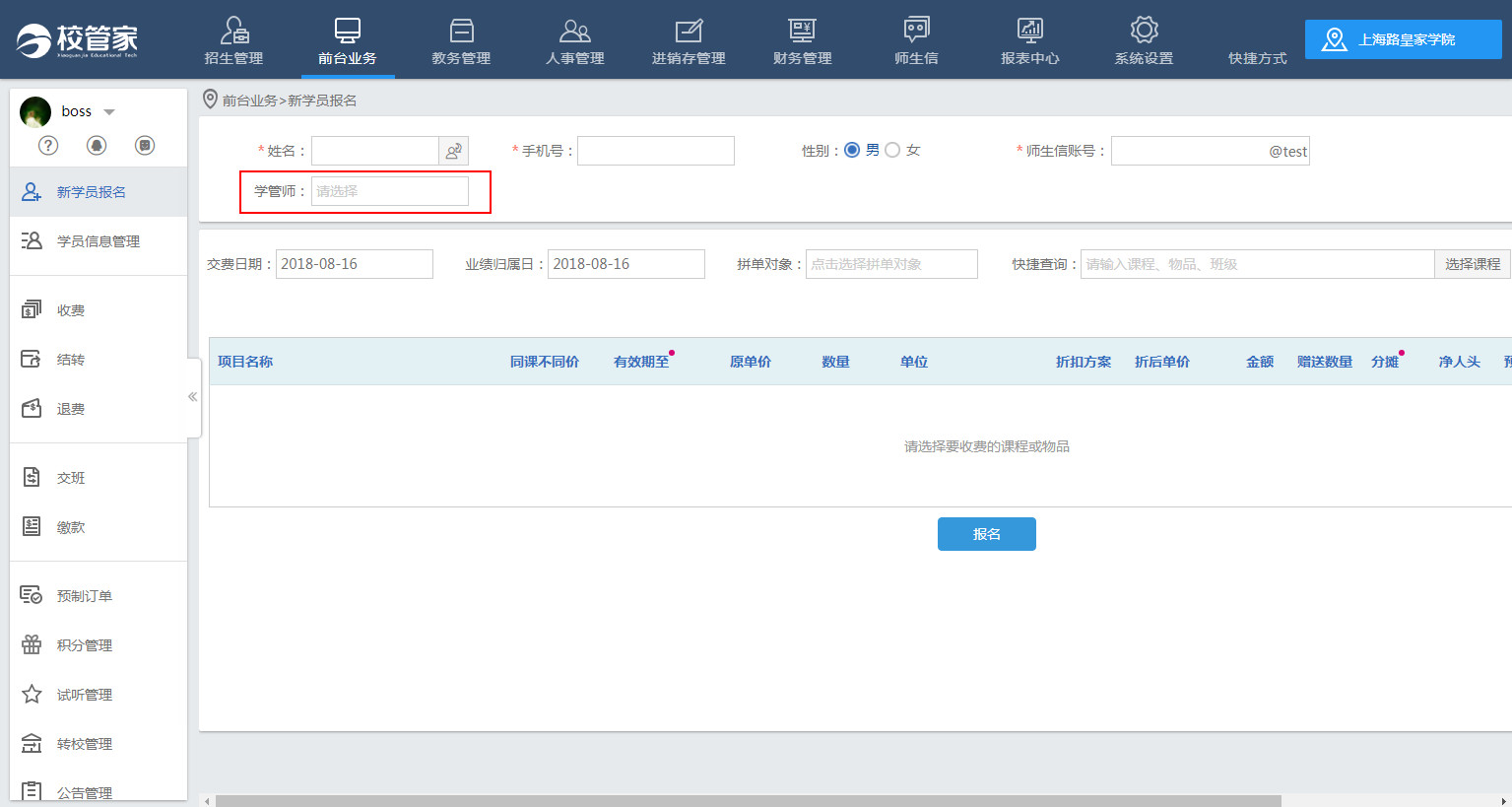Screen dimensions: 1512x807
Task: Open 退费 refund menu item
Action: click(70, 409)
